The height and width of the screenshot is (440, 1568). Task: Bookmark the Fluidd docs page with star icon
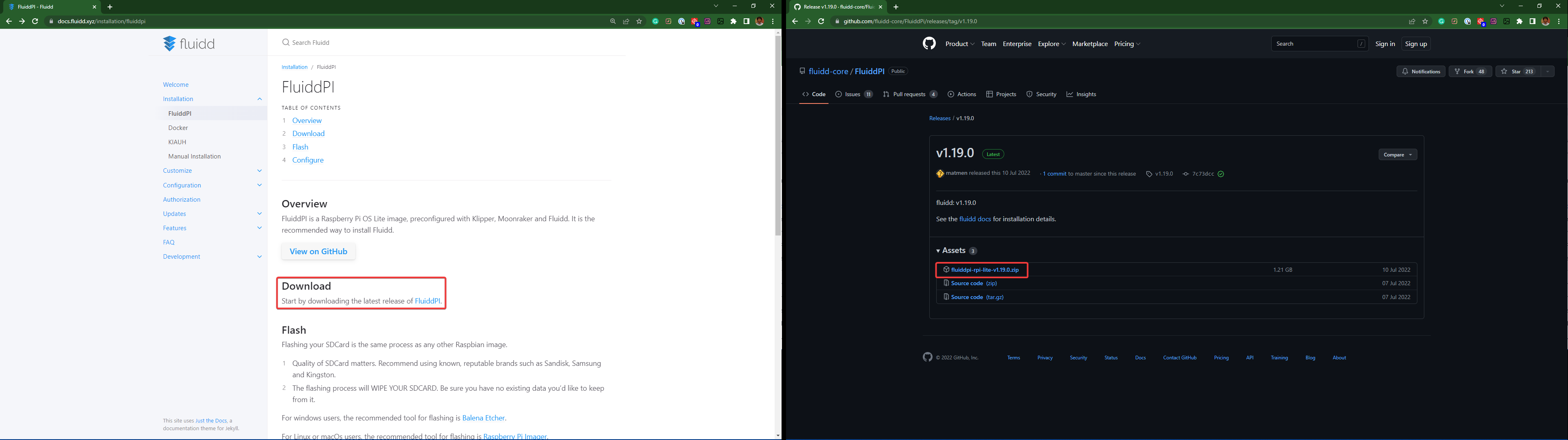click(639, 21)
